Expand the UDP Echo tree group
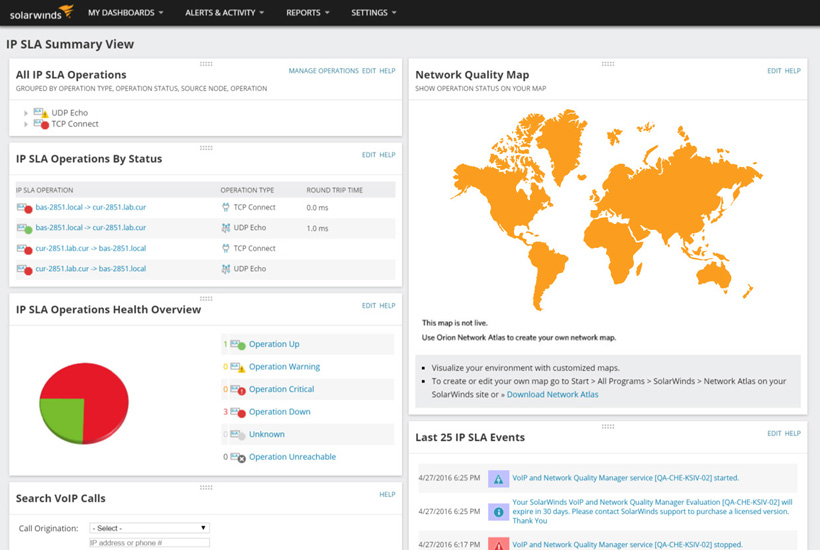820x550 pixels. pos(26,113)
